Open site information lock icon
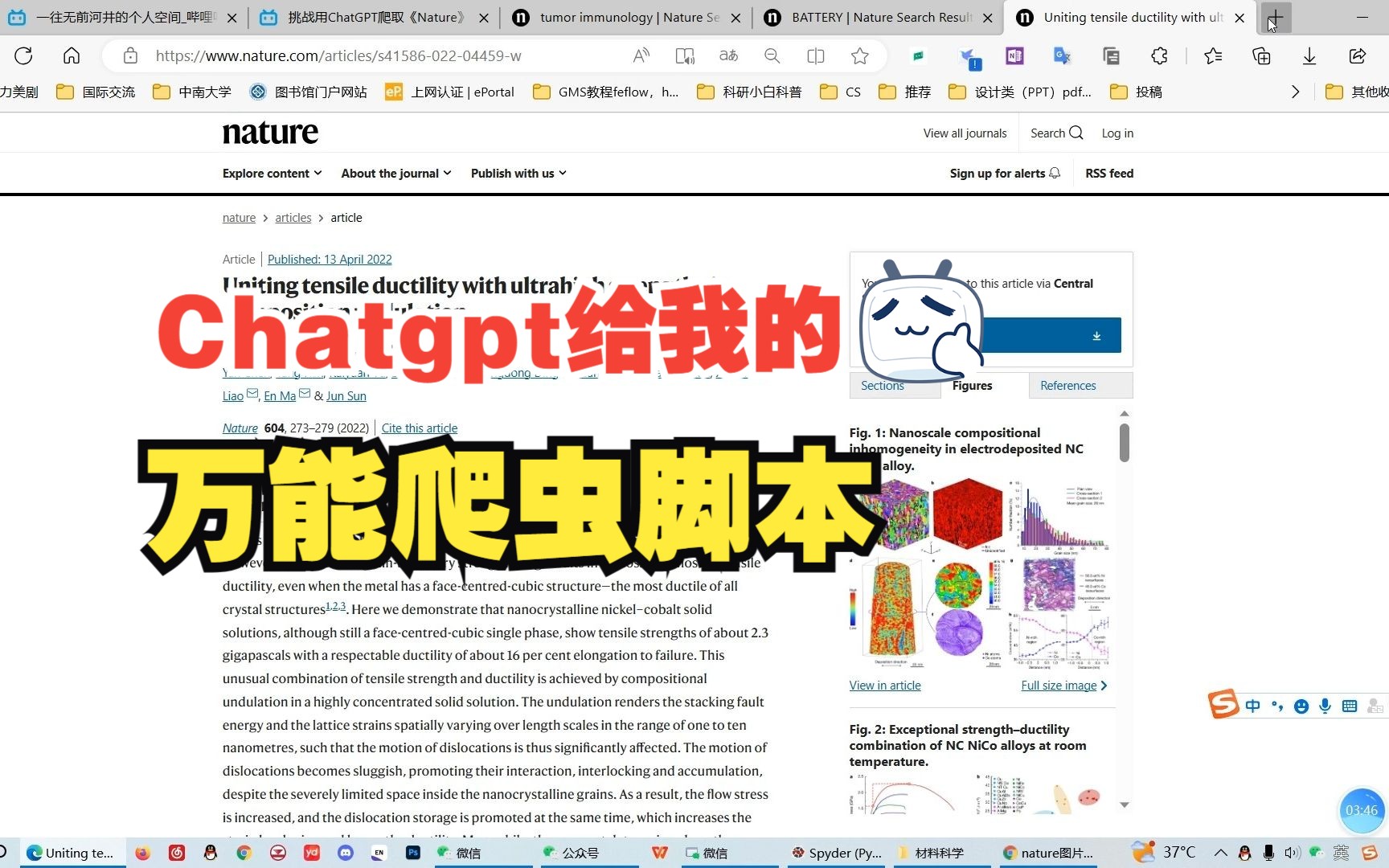 [130, 55]
